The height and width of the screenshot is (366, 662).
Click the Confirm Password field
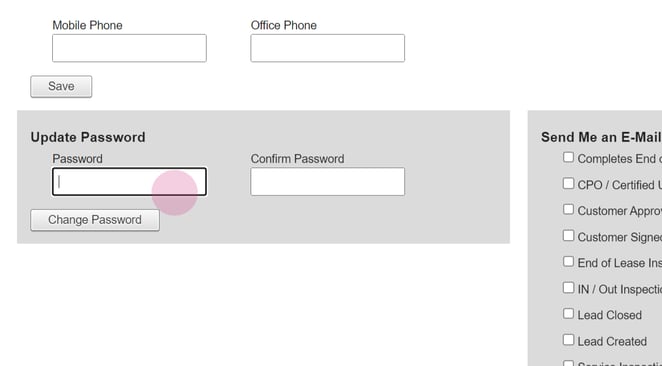pos(328,182)
